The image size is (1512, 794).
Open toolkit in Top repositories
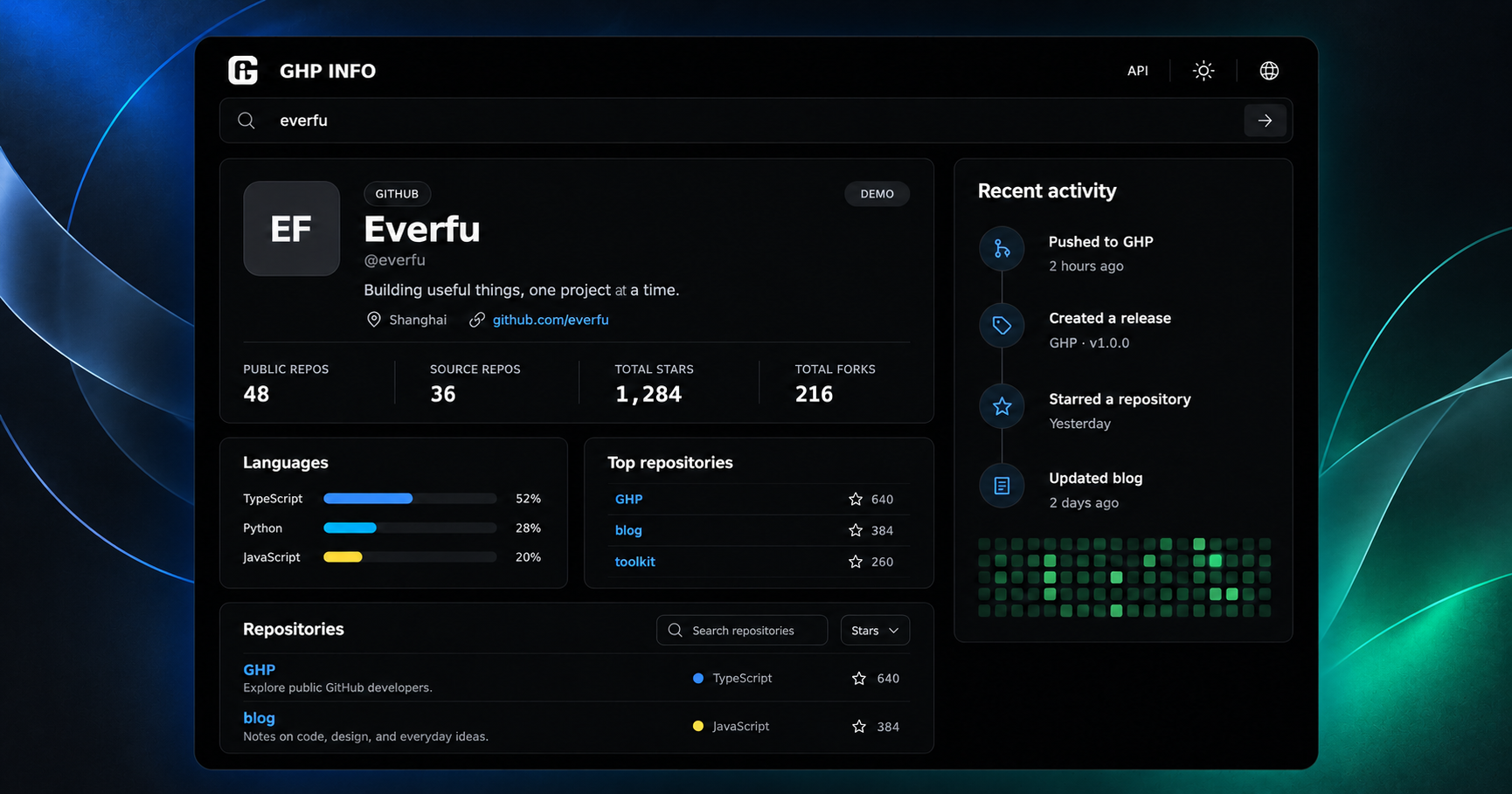(635, 562)
